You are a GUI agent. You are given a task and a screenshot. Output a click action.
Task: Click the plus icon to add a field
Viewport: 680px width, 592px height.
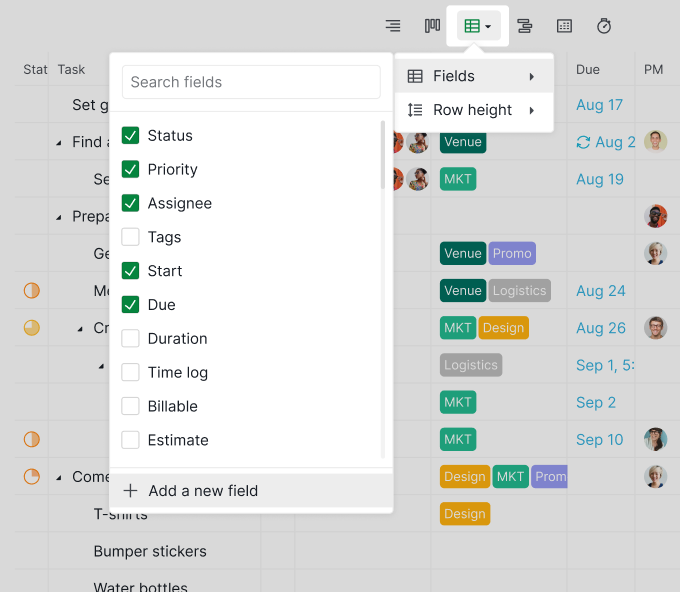click(x=130, y=491)
